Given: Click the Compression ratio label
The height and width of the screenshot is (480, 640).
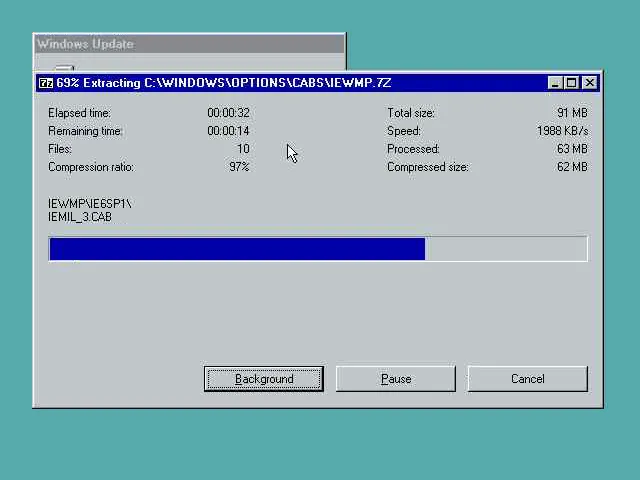Looking at the screenshot, I should pyautogui.click(x=91, y=167).
